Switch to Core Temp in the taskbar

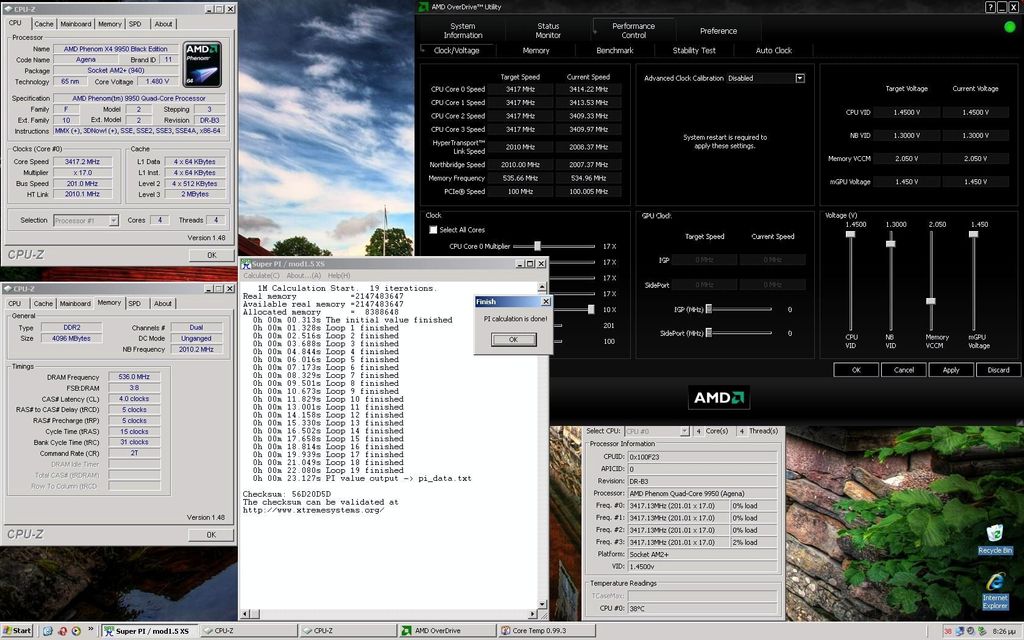(547, 631)
